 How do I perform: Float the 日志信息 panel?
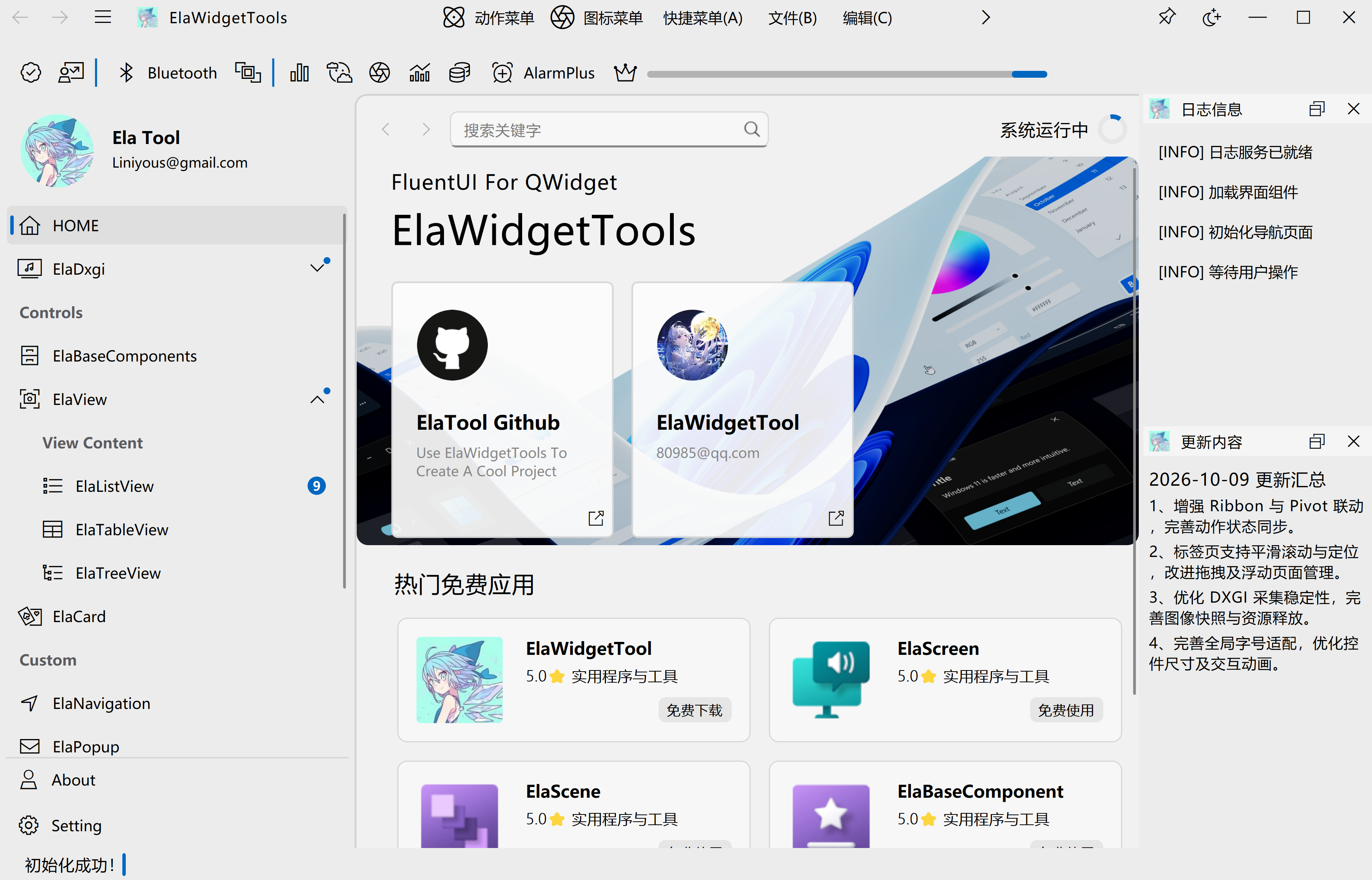(x=1316, y=109)
